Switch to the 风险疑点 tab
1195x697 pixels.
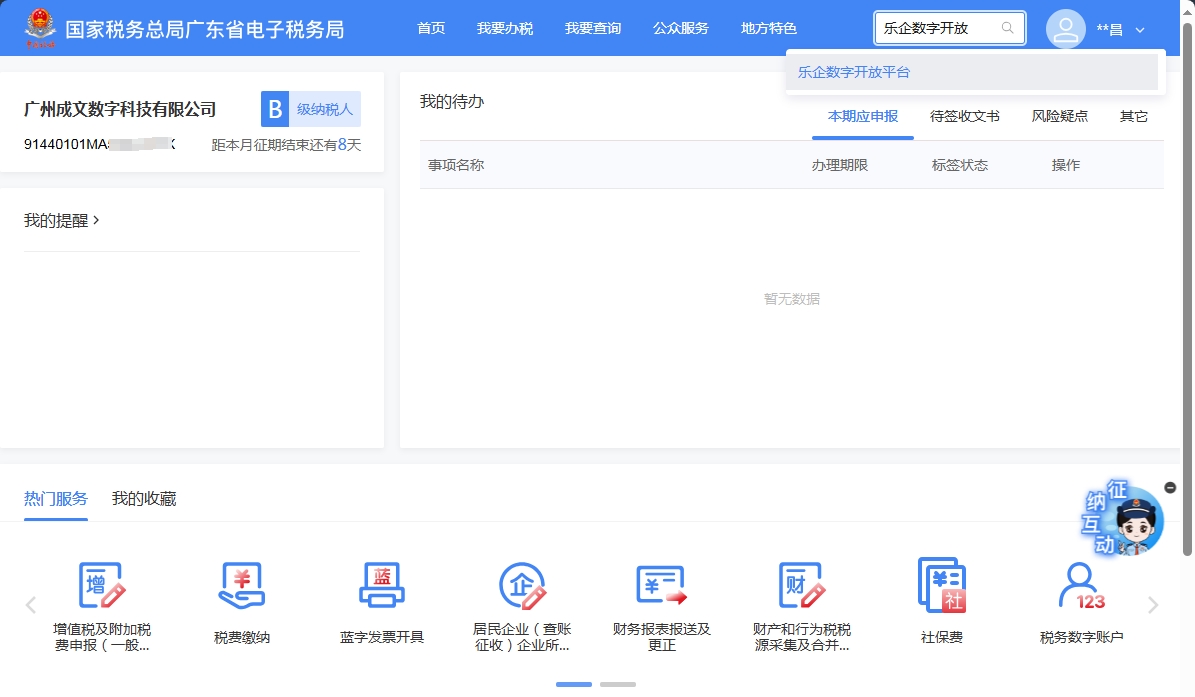[1059, 116]
